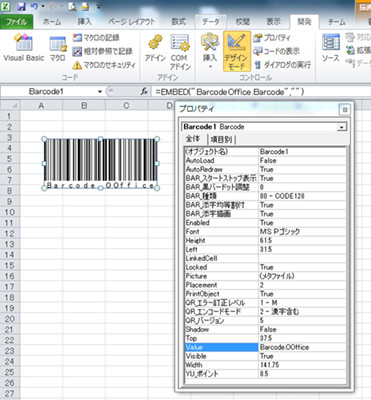This screenshot has width=371, height=400.
Task: Click the QR_エラー訂正レベル value 1 - M
Action: pyautogui.click(x=302, y=303)
